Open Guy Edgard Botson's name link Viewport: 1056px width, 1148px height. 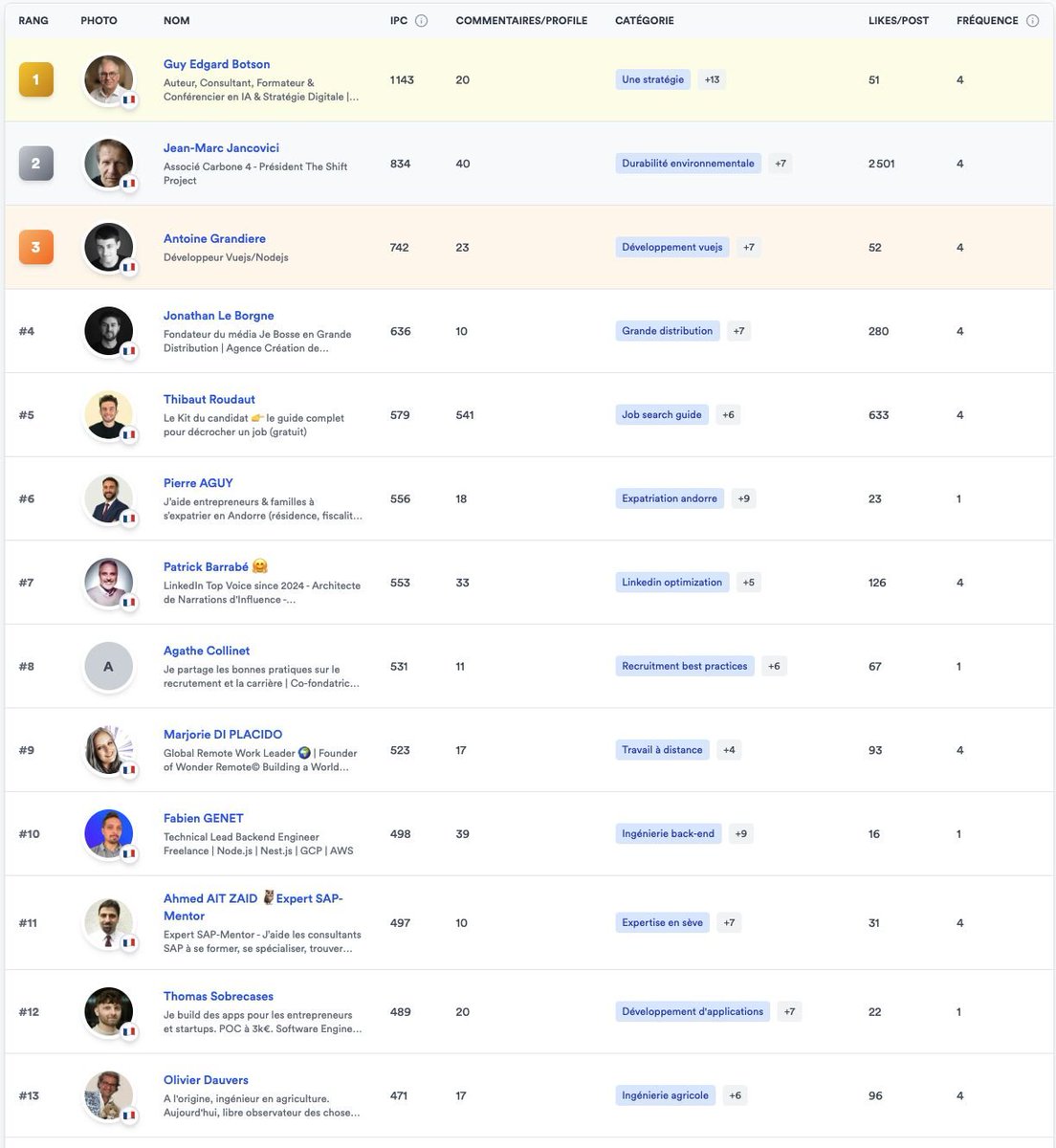[x=217, y=64]
